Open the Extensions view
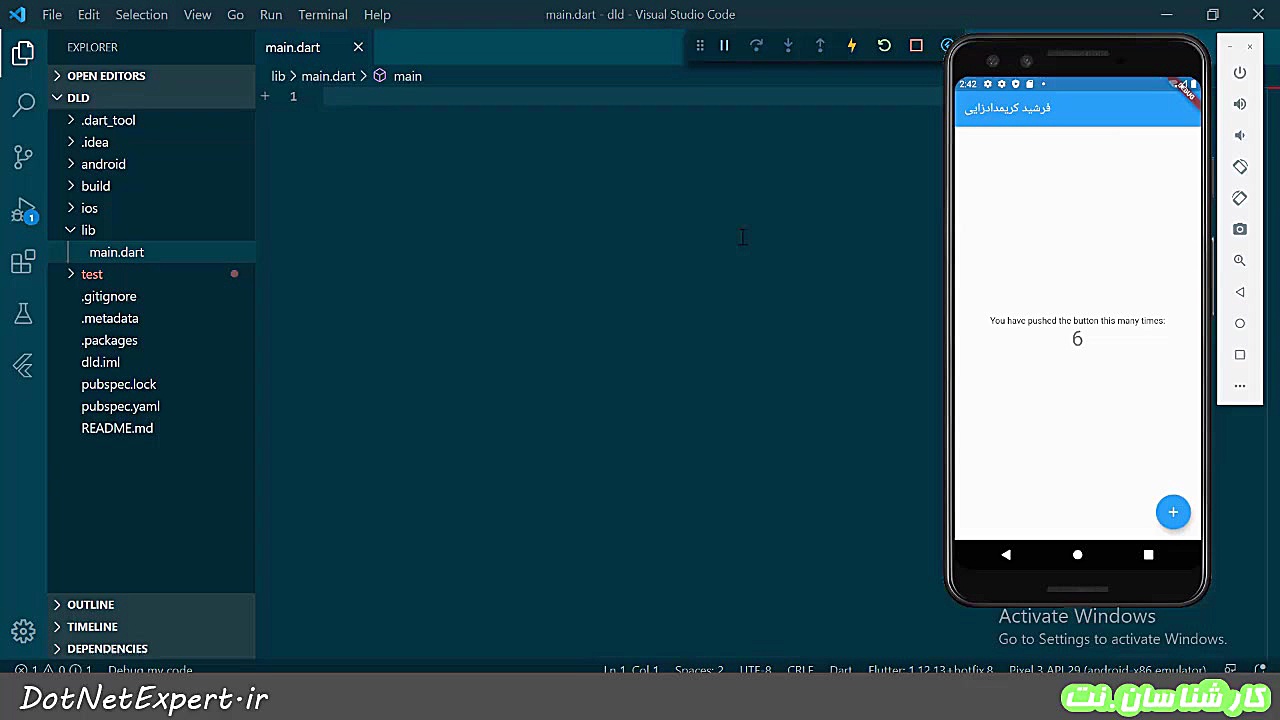This screenshot has height=720, width=1280. coord(23,262)
